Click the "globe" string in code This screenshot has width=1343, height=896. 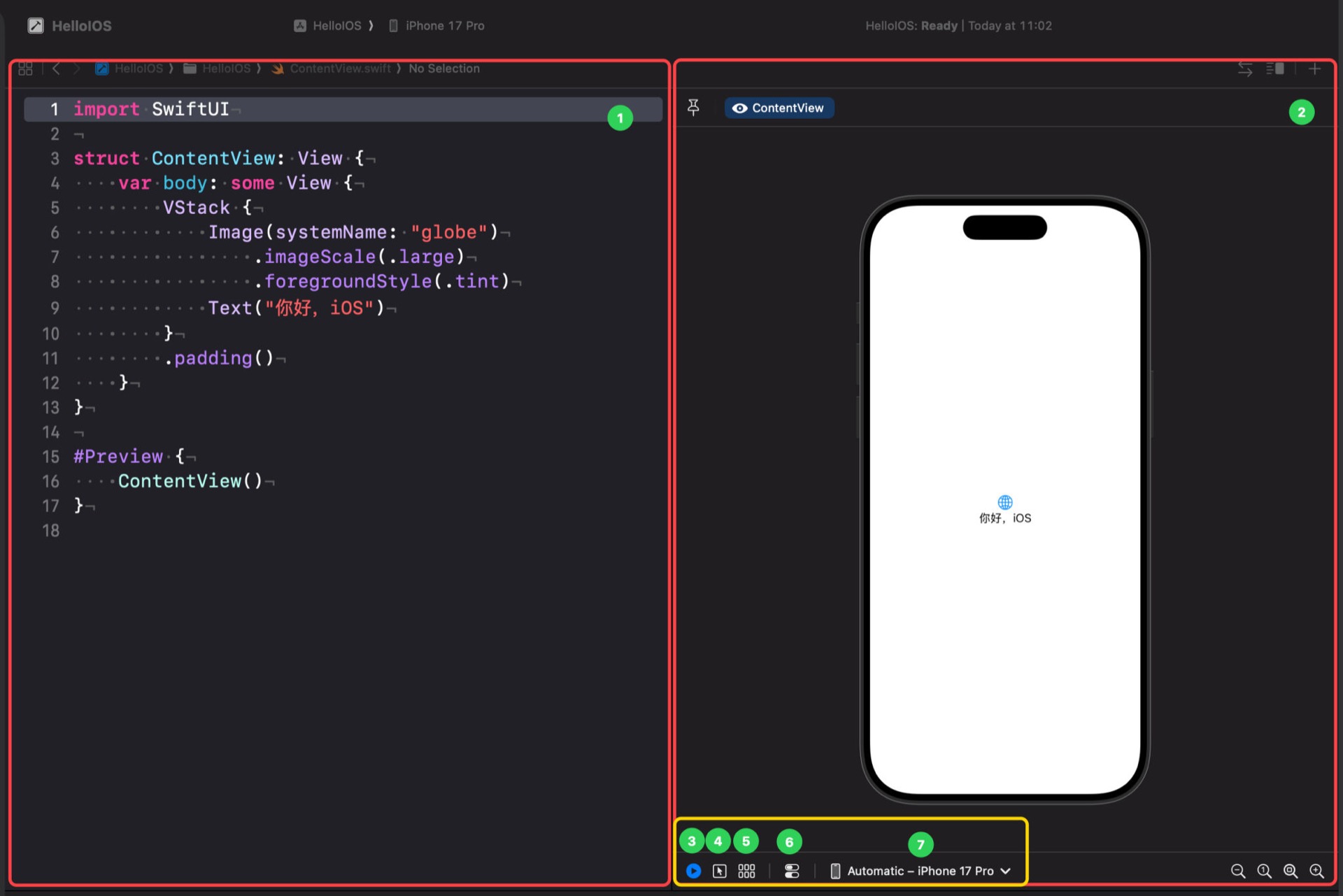click(x=448, y=232)
